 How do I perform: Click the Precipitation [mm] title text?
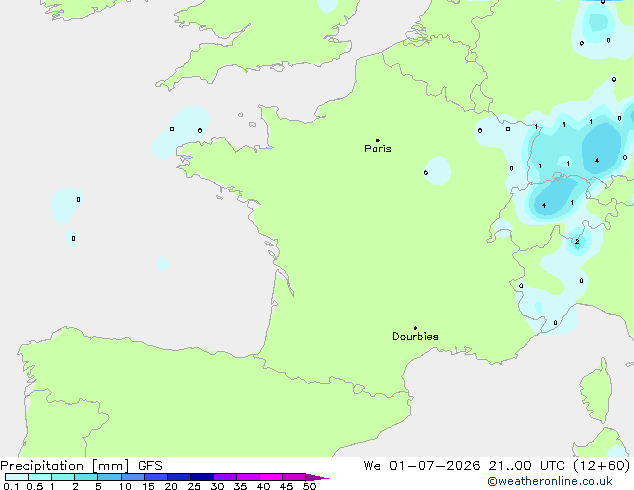pyautogui.click(x=65, y=466)
